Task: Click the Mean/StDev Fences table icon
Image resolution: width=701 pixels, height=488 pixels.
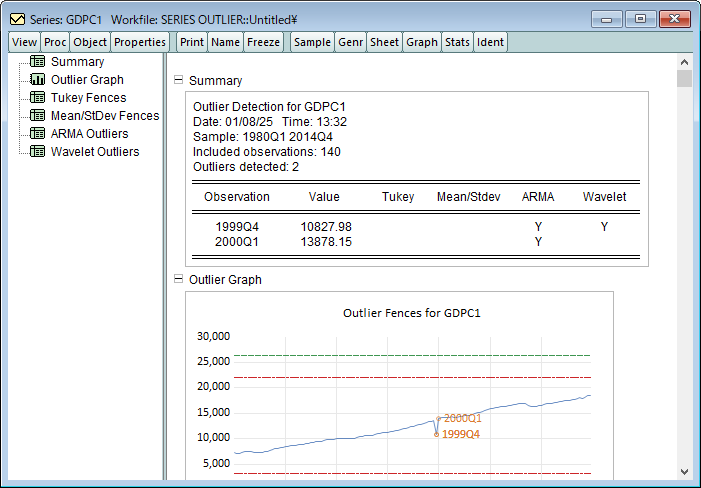Action: coord(37,115)
